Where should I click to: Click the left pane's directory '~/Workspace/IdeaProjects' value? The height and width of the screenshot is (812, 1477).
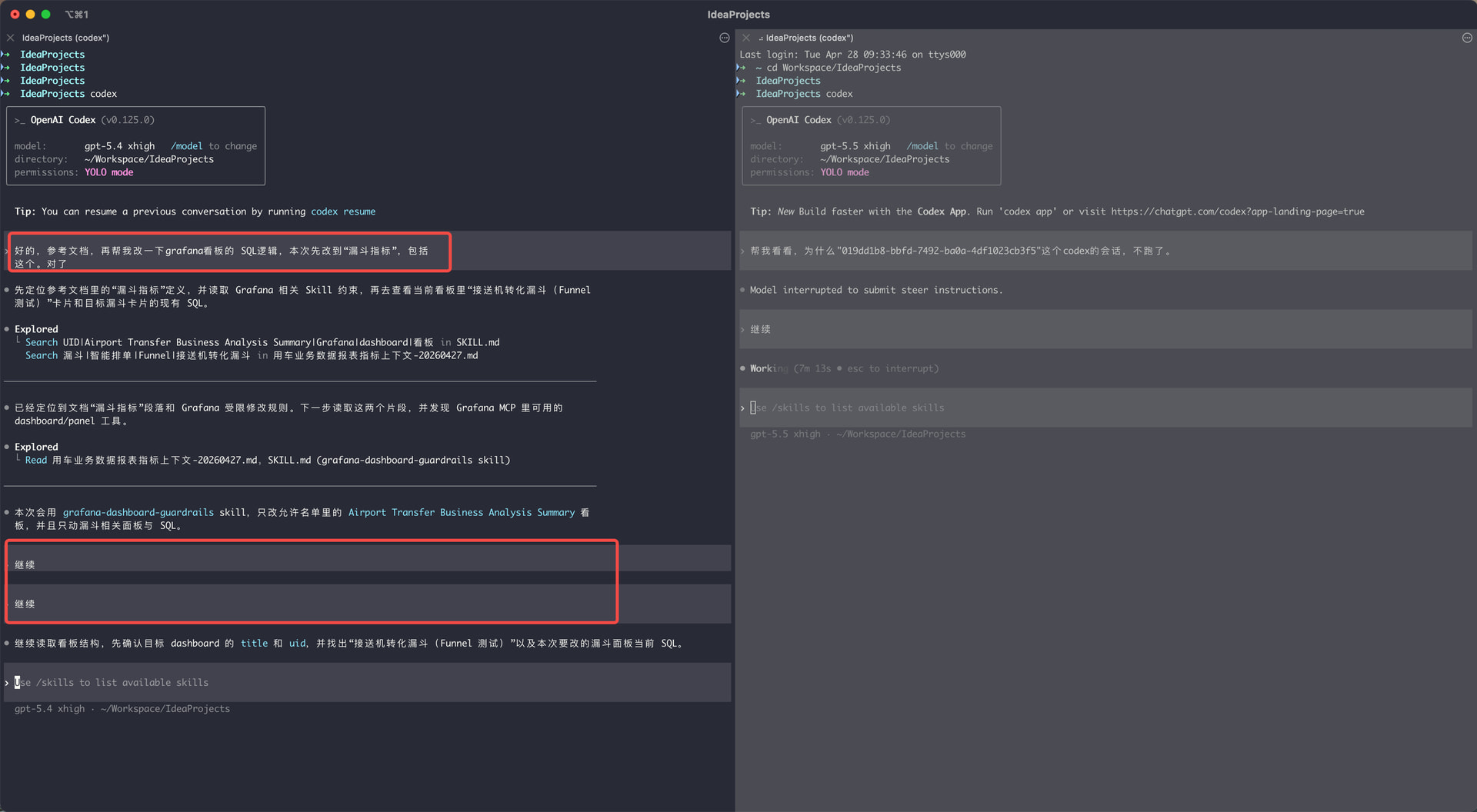[x=149, y=159]
